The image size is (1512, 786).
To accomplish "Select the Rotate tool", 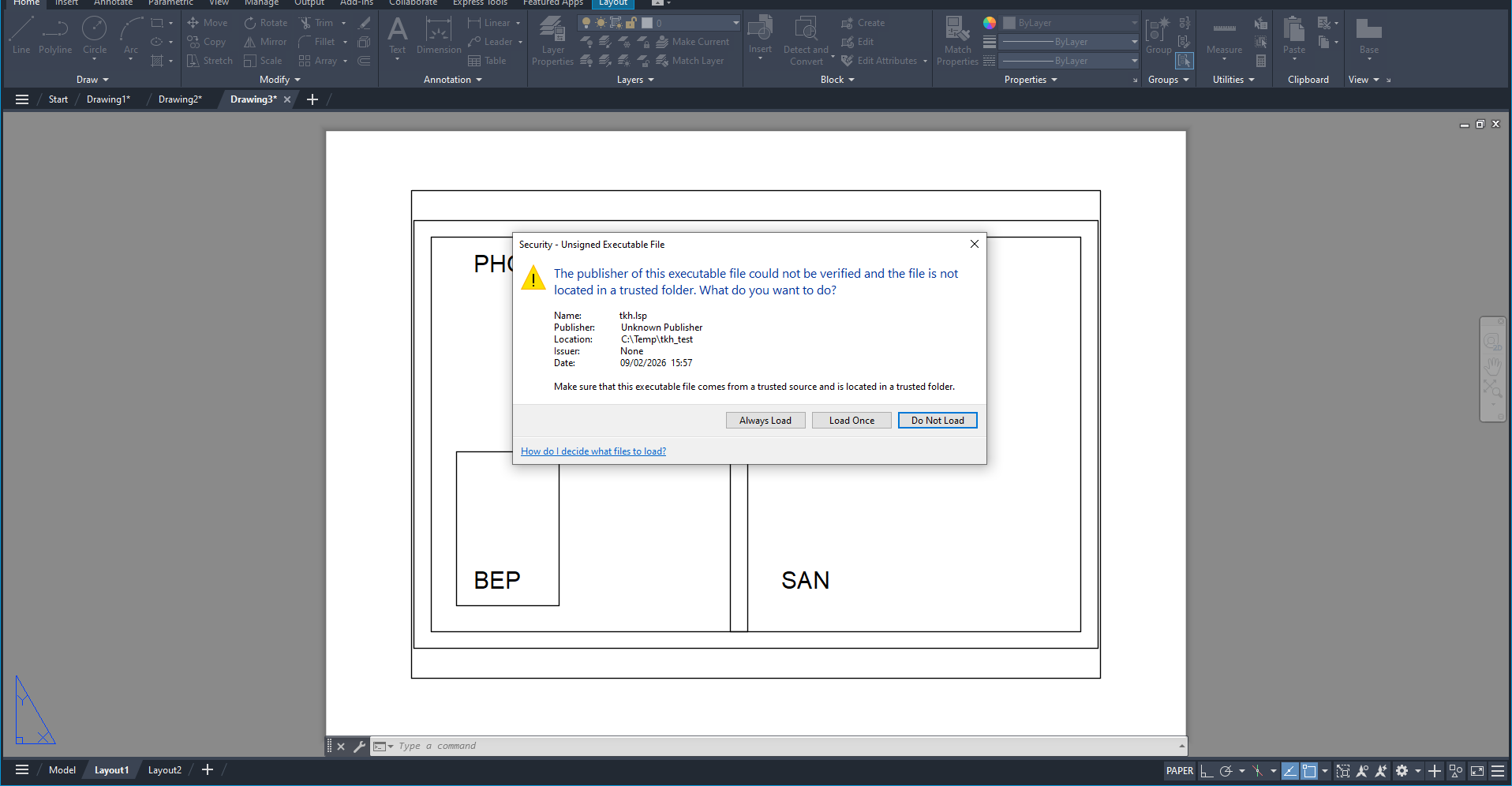I will (x=266, y=23).
